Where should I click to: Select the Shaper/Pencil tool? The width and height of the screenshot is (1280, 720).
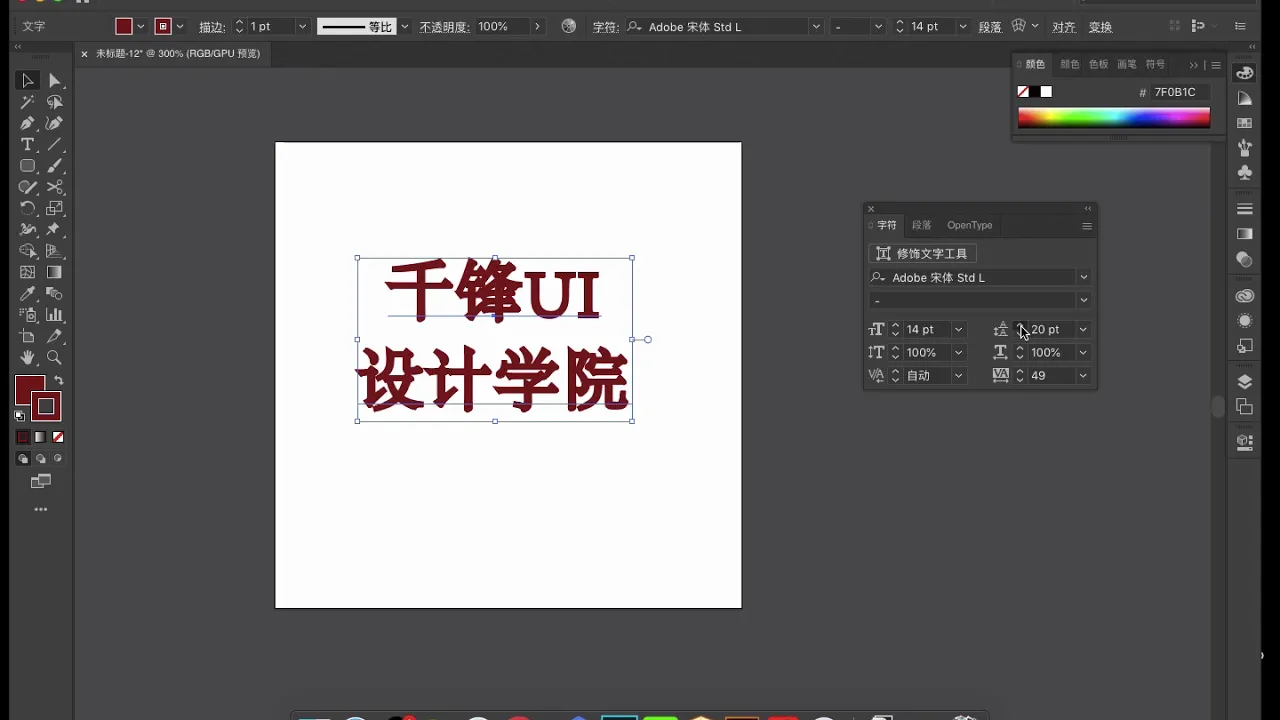(x=28, y=187)
